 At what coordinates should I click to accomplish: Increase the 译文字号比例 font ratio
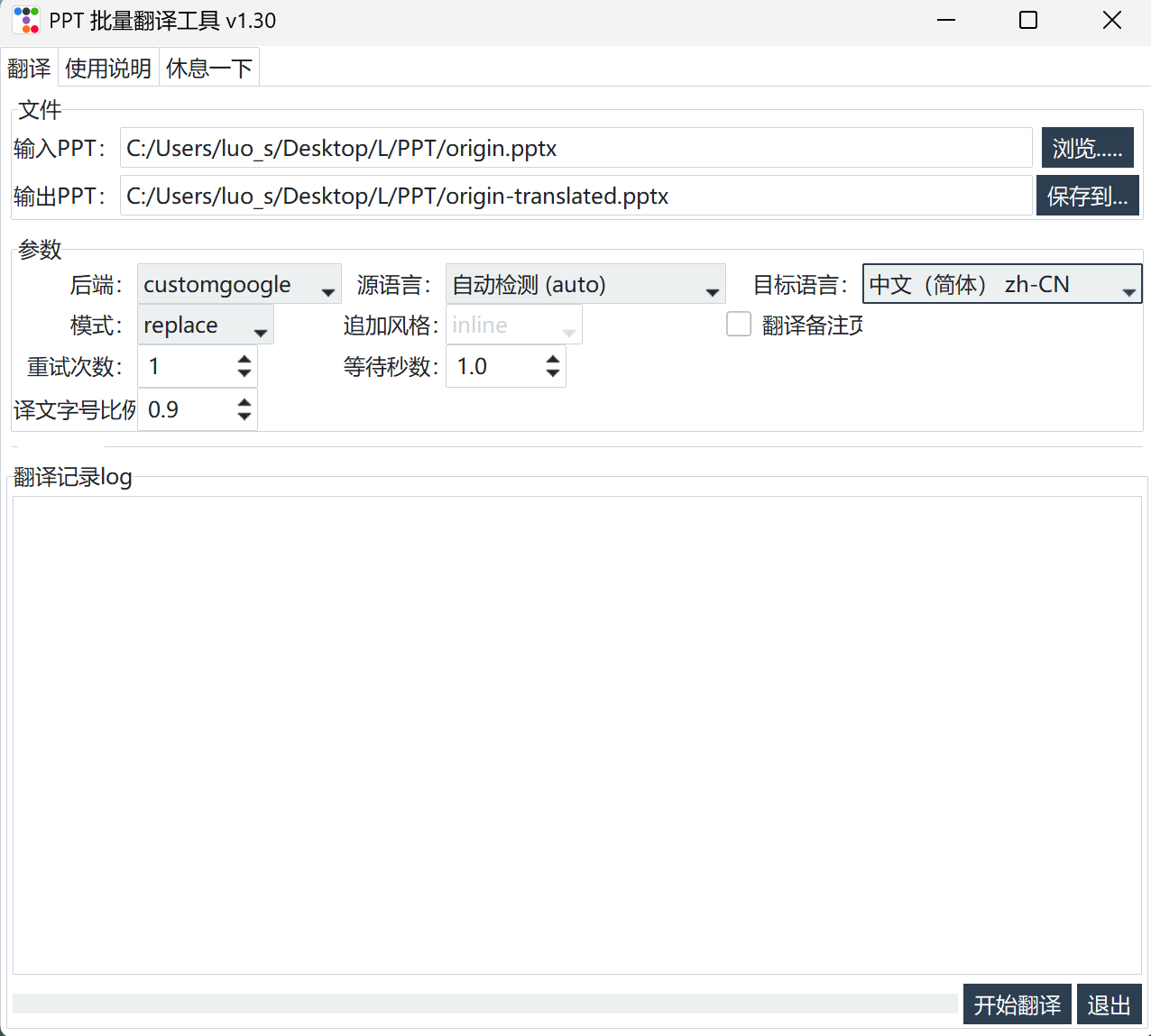[x=244, y=402]
